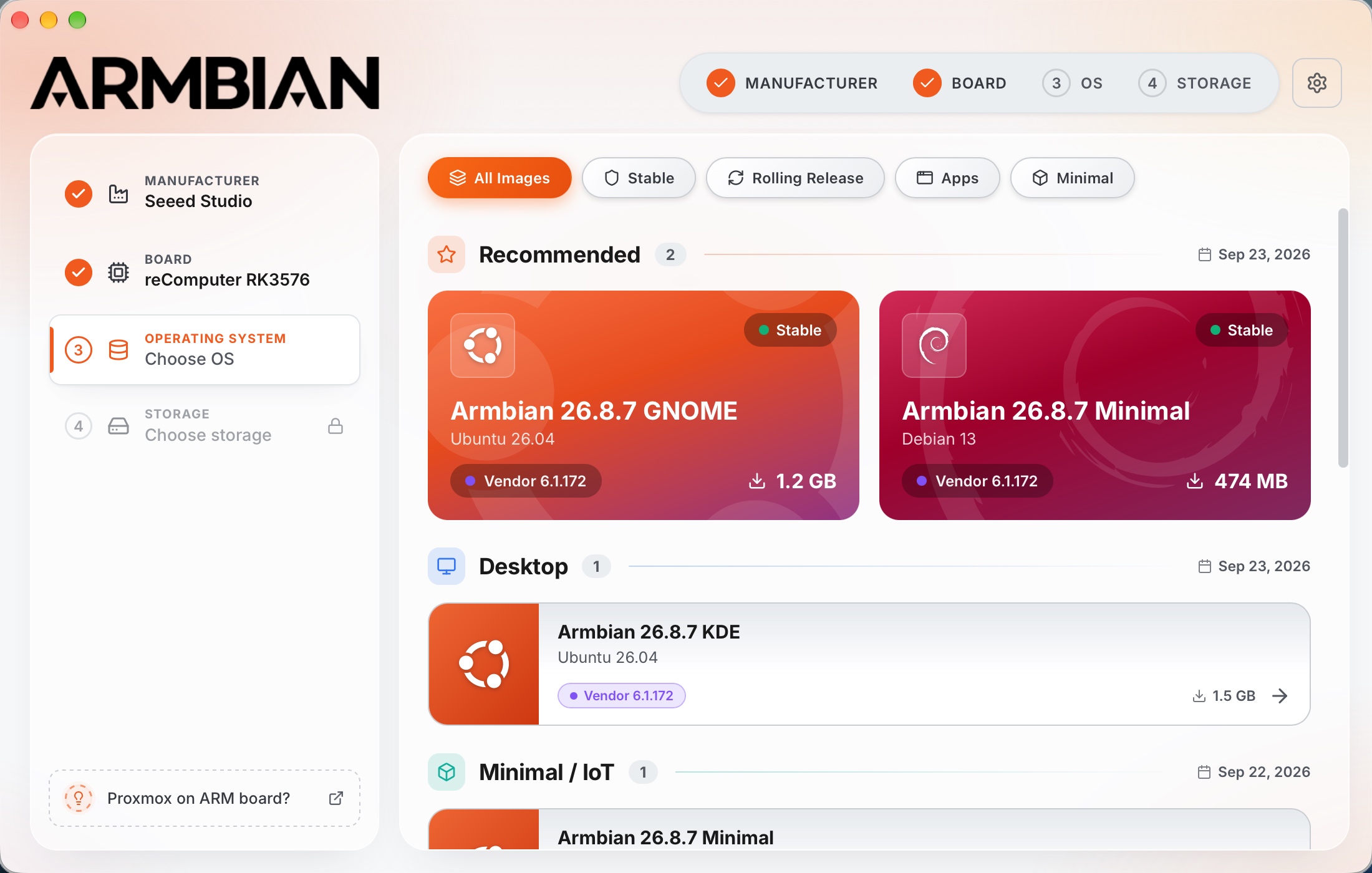The image size is (1372, 873).
Task: Click the Minimal / IoT section heading
Action: pyautogui.click(x=546, y=772)
